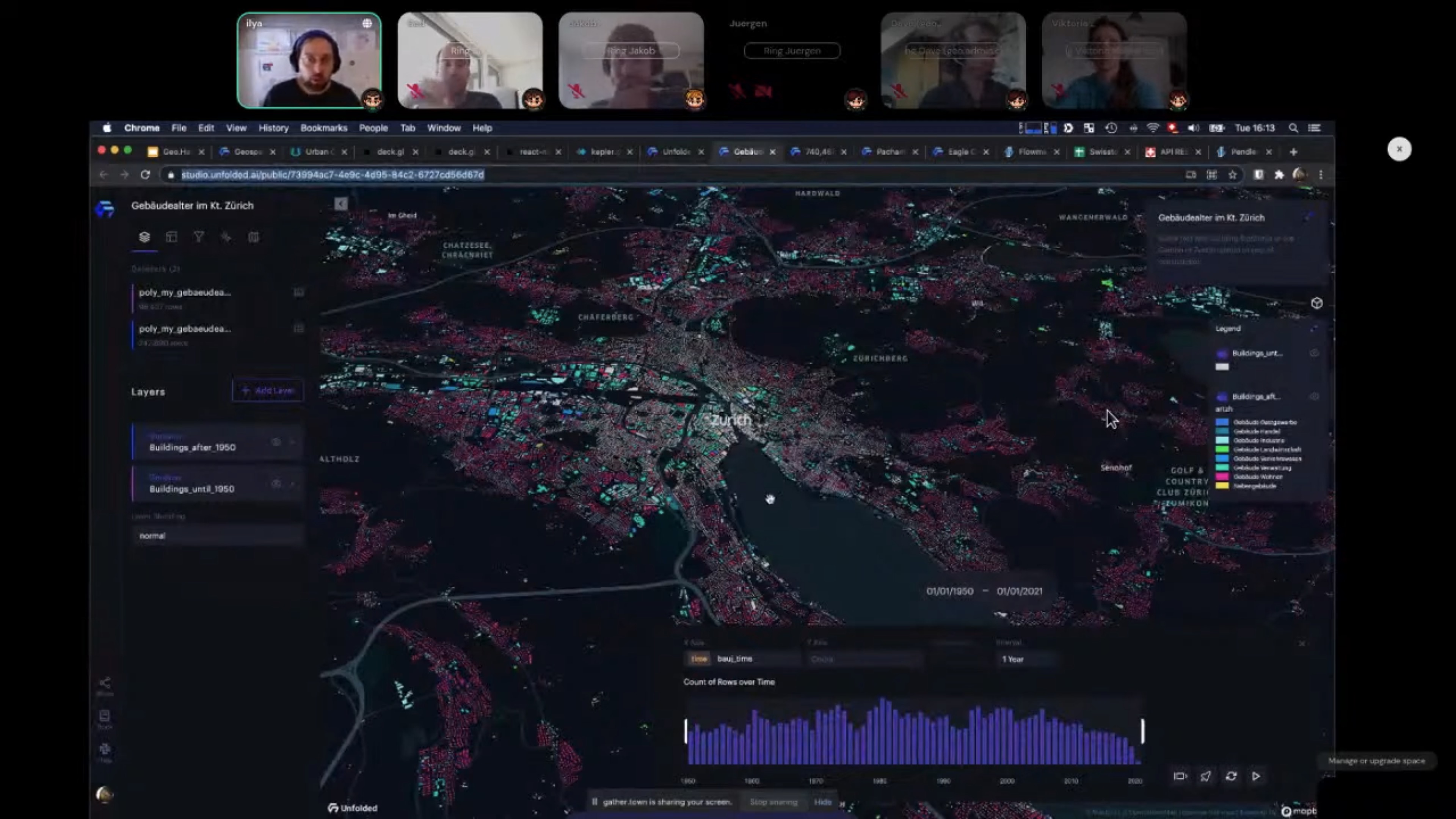Click Hide in the screen share bar
This screenshot has width=1456, height=819.
pyautogui.click(x=823, y=802)
